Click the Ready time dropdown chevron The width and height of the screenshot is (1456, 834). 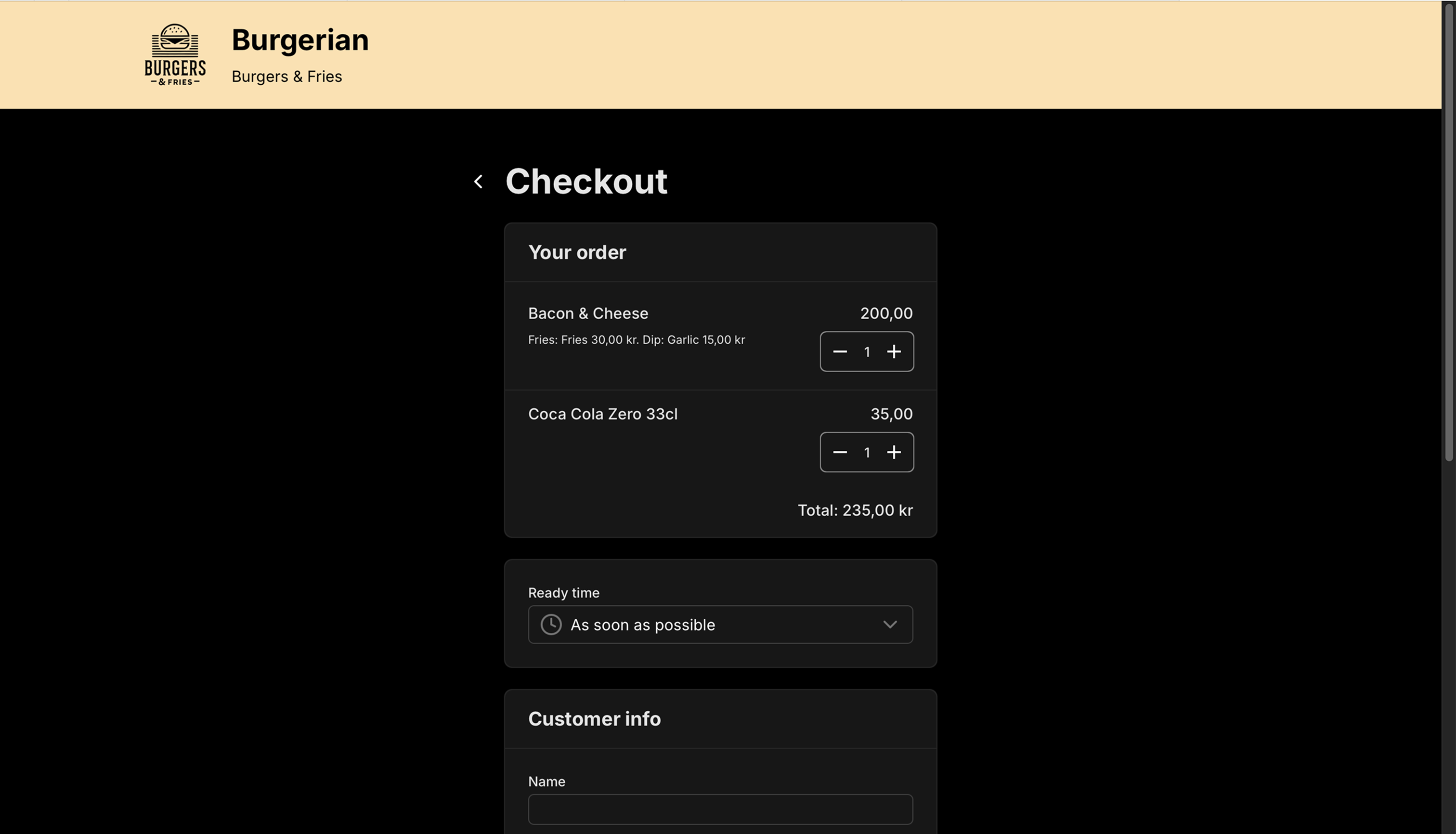(x=889, y=625)
